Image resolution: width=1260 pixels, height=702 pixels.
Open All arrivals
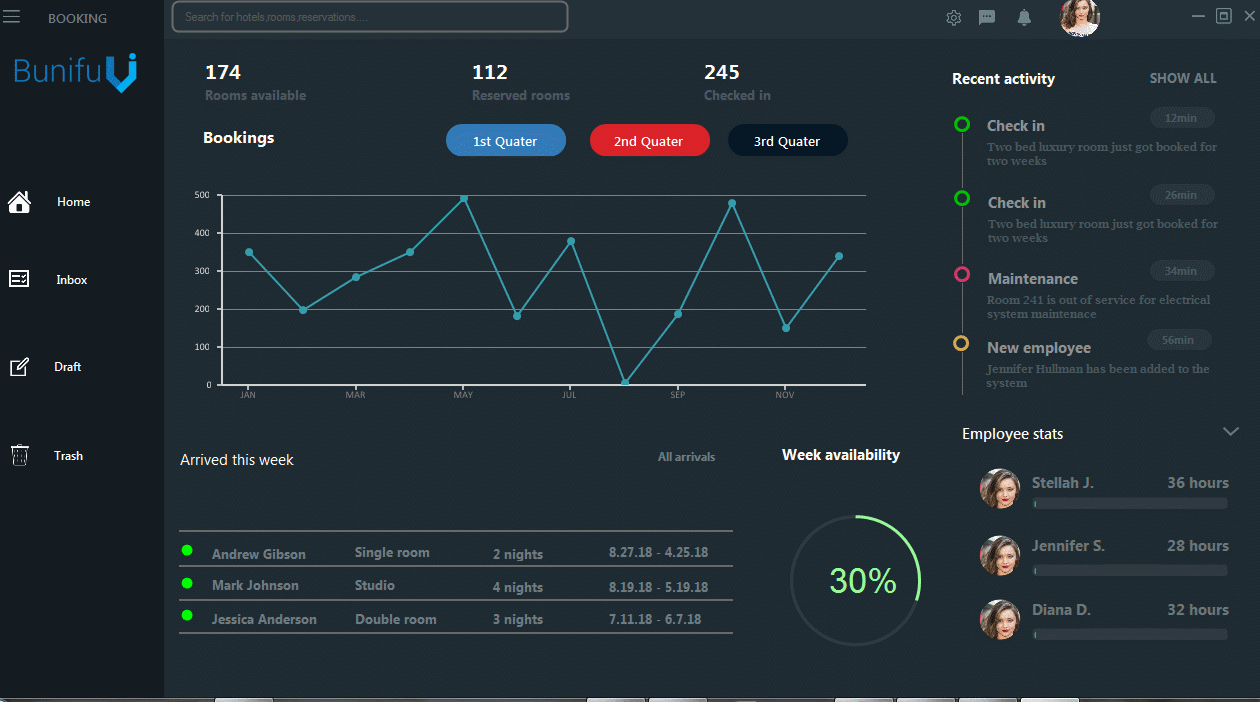tap(687, 456)
